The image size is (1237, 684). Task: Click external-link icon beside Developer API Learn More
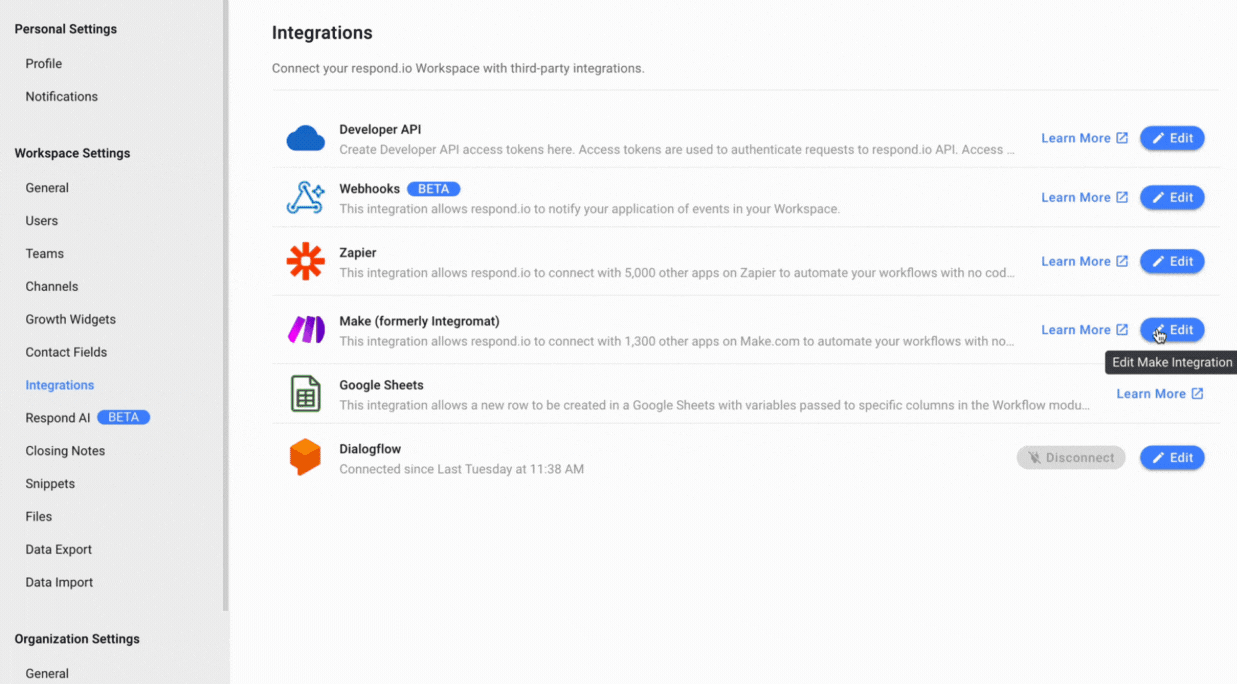(x=1122, y=138)
